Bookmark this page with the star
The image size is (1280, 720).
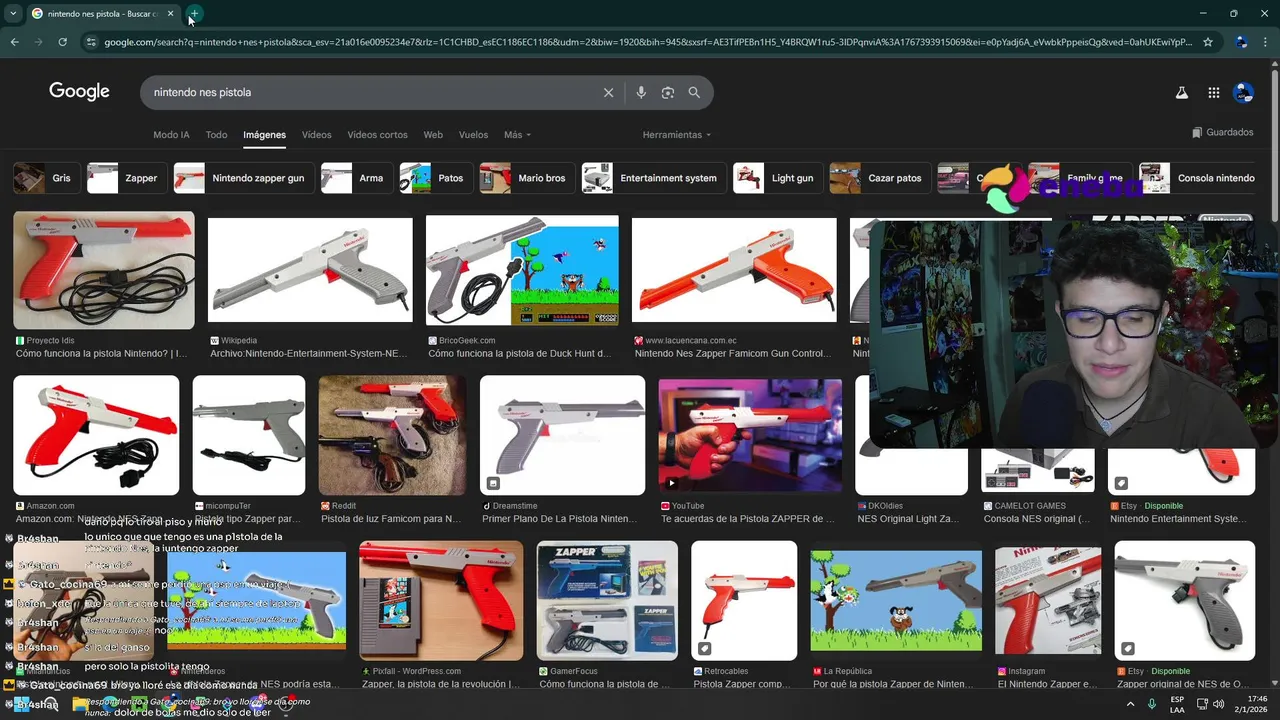click(x=1208, y=42)
